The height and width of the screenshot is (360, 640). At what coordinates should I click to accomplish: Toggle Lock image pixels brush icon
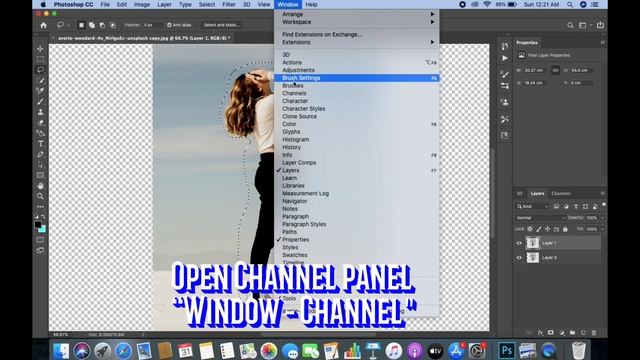coord(539,229)
